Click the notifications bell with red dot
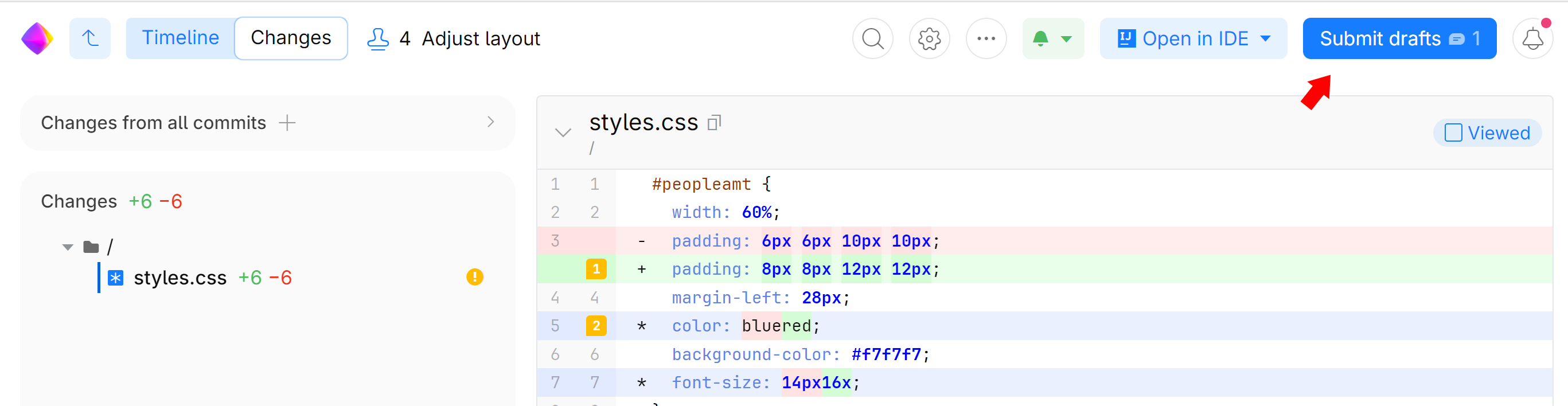 click(1532, 38)
